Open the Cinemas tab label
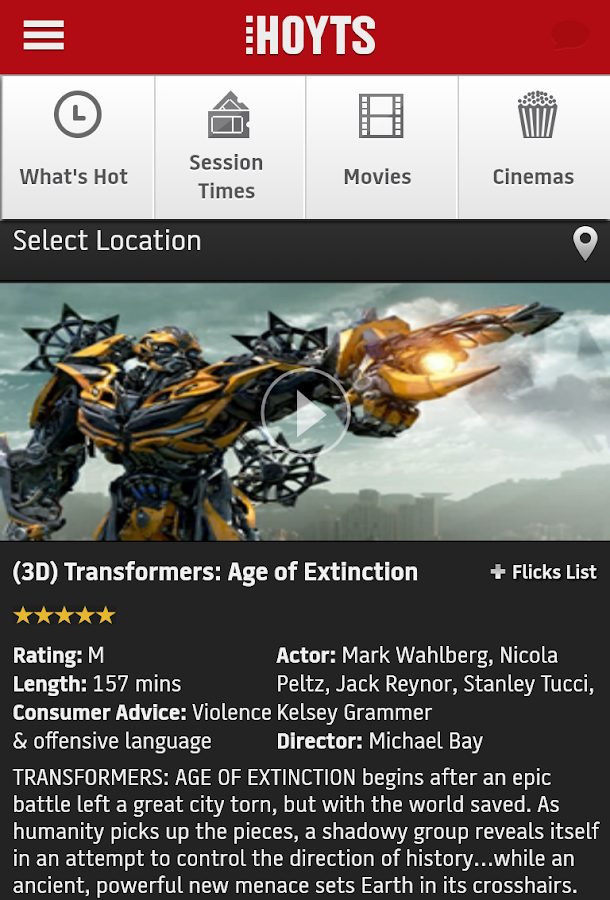 pos(533,177)
